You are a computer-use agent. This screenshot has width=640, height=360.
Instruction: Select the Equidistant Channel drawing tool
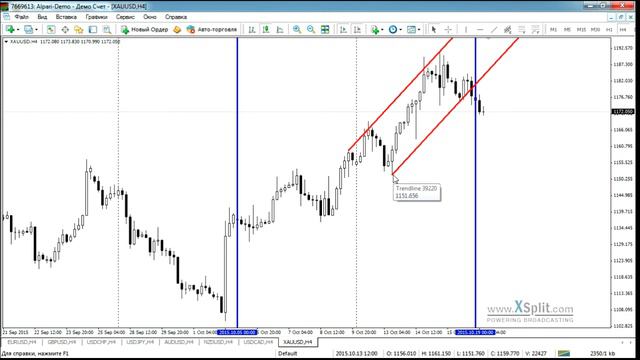click(x=508, y=29)
